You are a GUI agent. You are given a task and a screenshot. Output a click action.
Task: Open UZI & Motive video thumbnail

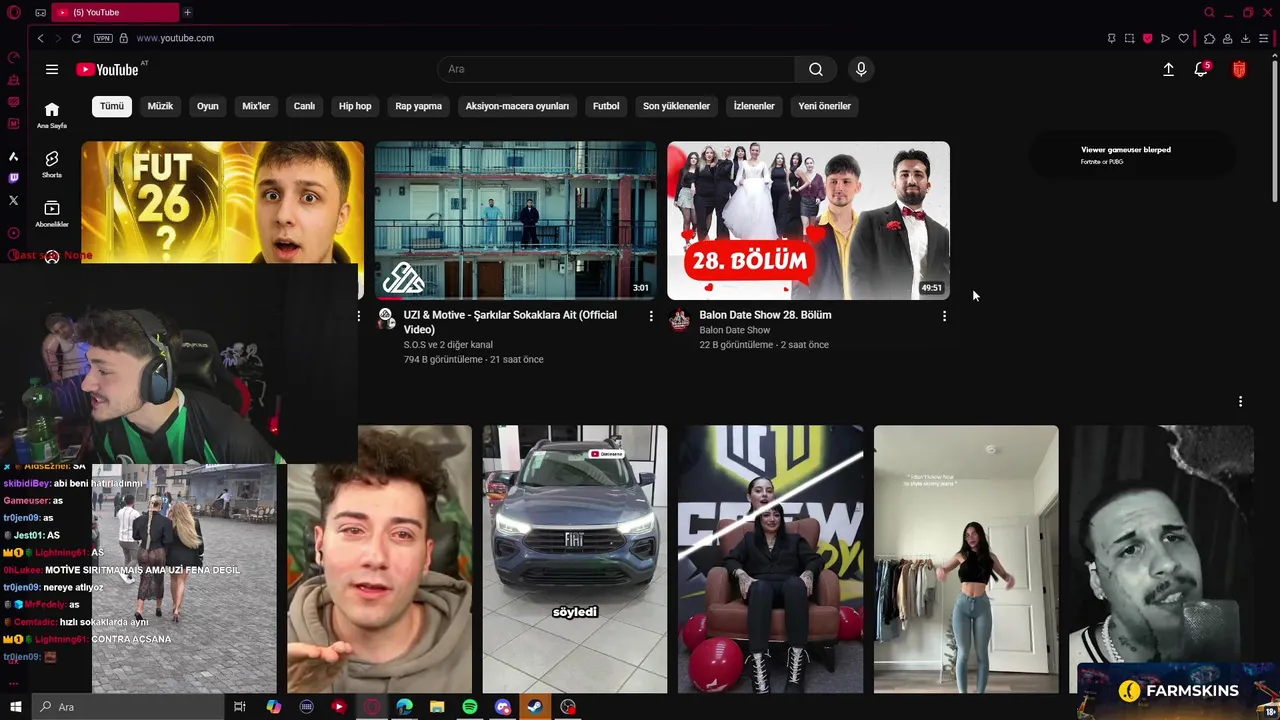pyautogui.click(x=516, y=220)
